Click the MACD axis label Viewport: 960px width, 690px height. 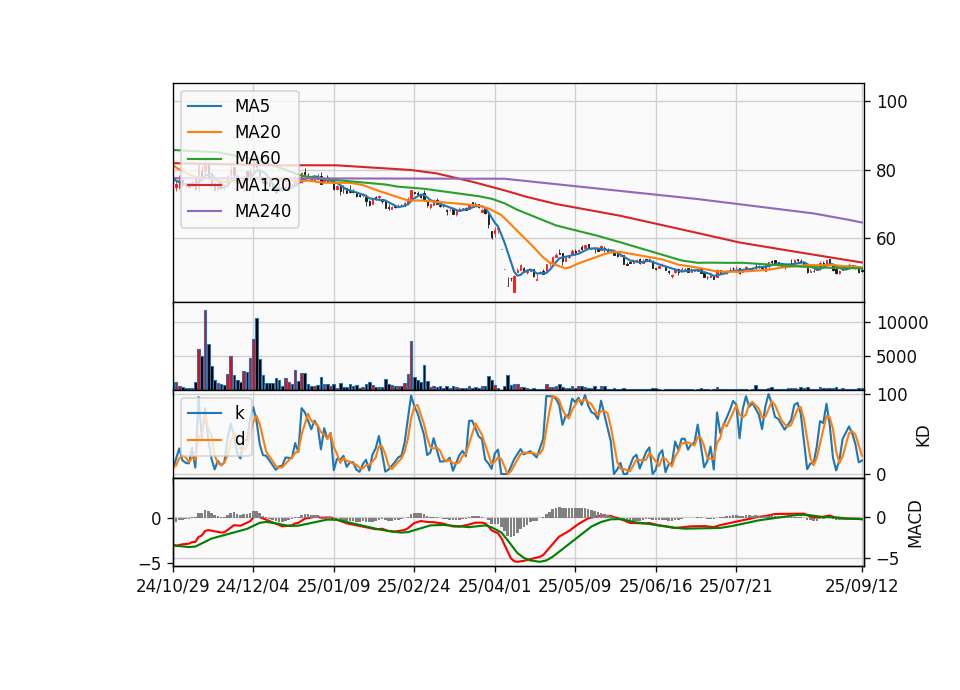point(915,524)
